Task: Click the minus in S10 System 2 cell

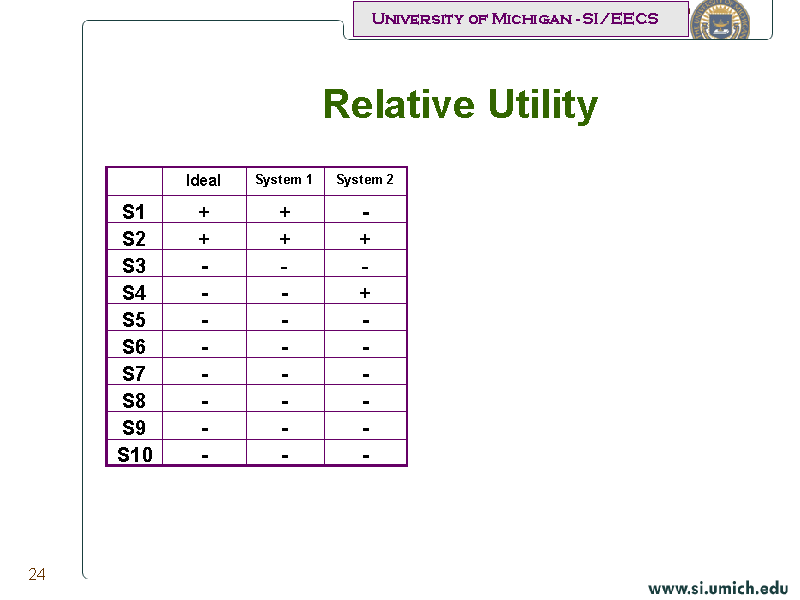Action: click(366, 457)
